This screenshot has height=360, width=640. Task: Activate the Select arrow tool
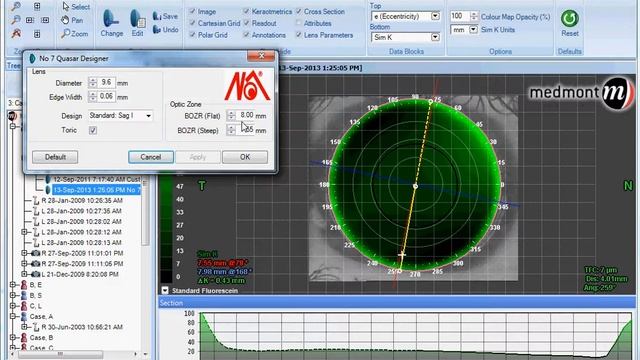pos(76,7)
